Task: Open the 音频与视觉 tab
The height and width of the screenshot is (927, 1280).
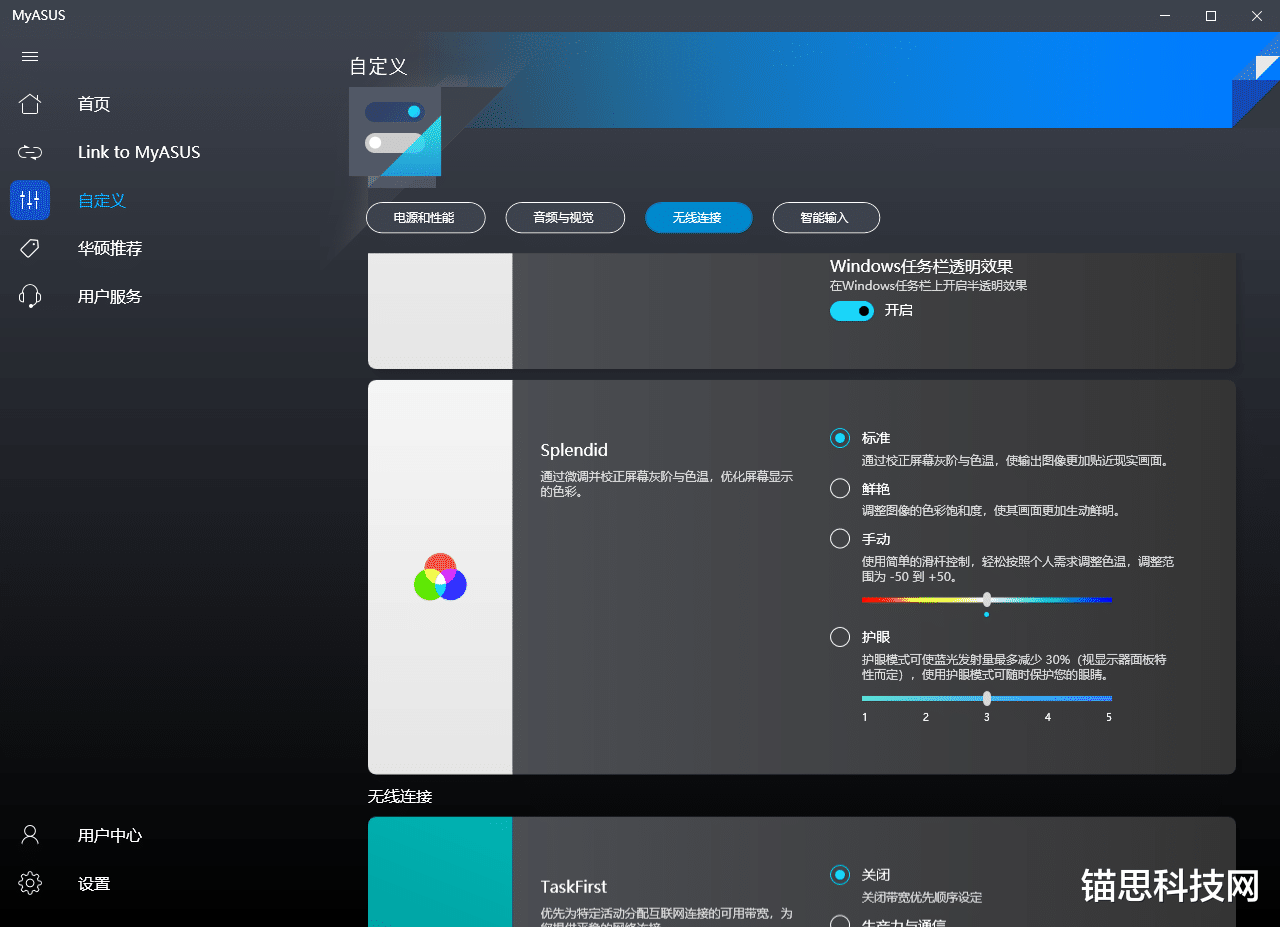Action: pos(565,217)
